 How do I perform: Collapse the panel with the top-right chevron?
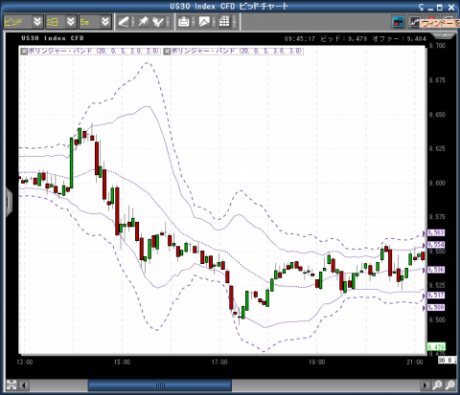click(444, 36)
